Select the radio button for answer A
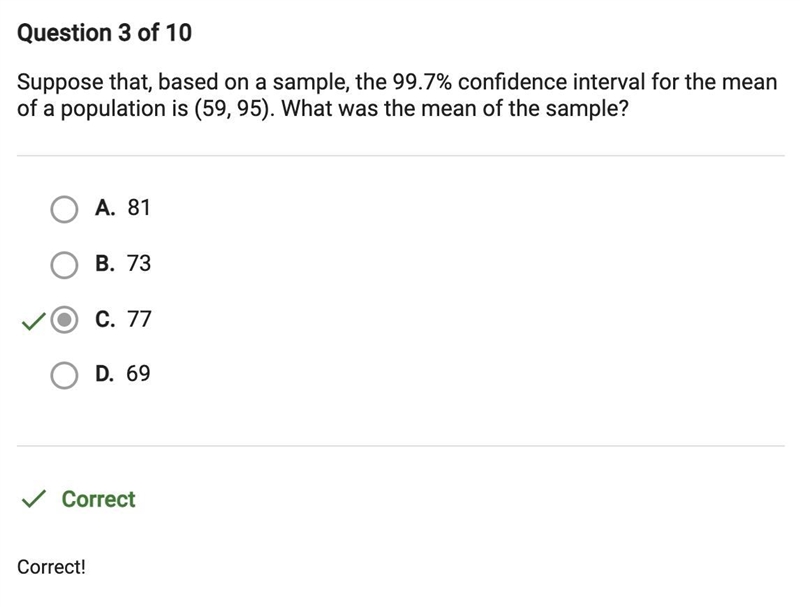800x607 pixels. 64,209
